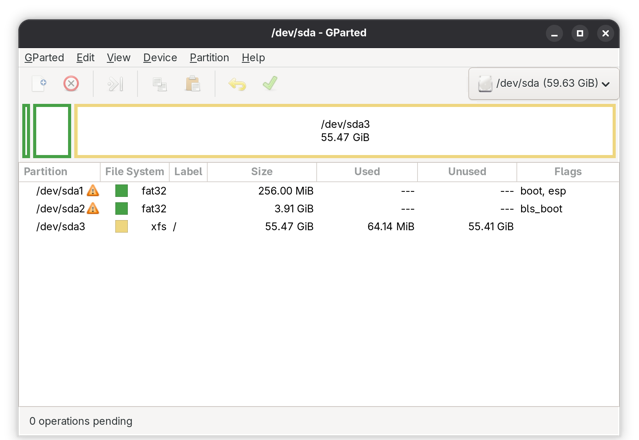Click the Copy partition toolbar icon
Viewport: 639px width, 440px height.
tap(159, 84)
